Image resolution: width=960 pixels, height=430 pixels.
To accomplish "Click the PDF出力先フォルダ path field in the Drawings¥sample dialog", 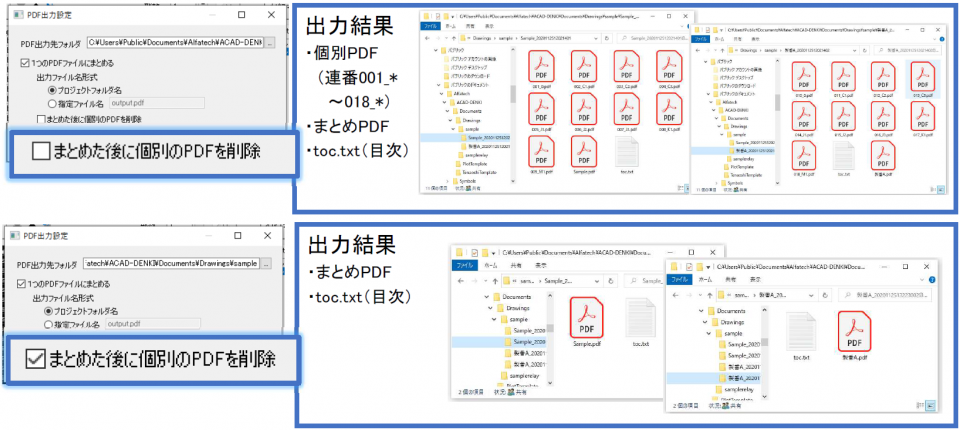I will (173, 264).
